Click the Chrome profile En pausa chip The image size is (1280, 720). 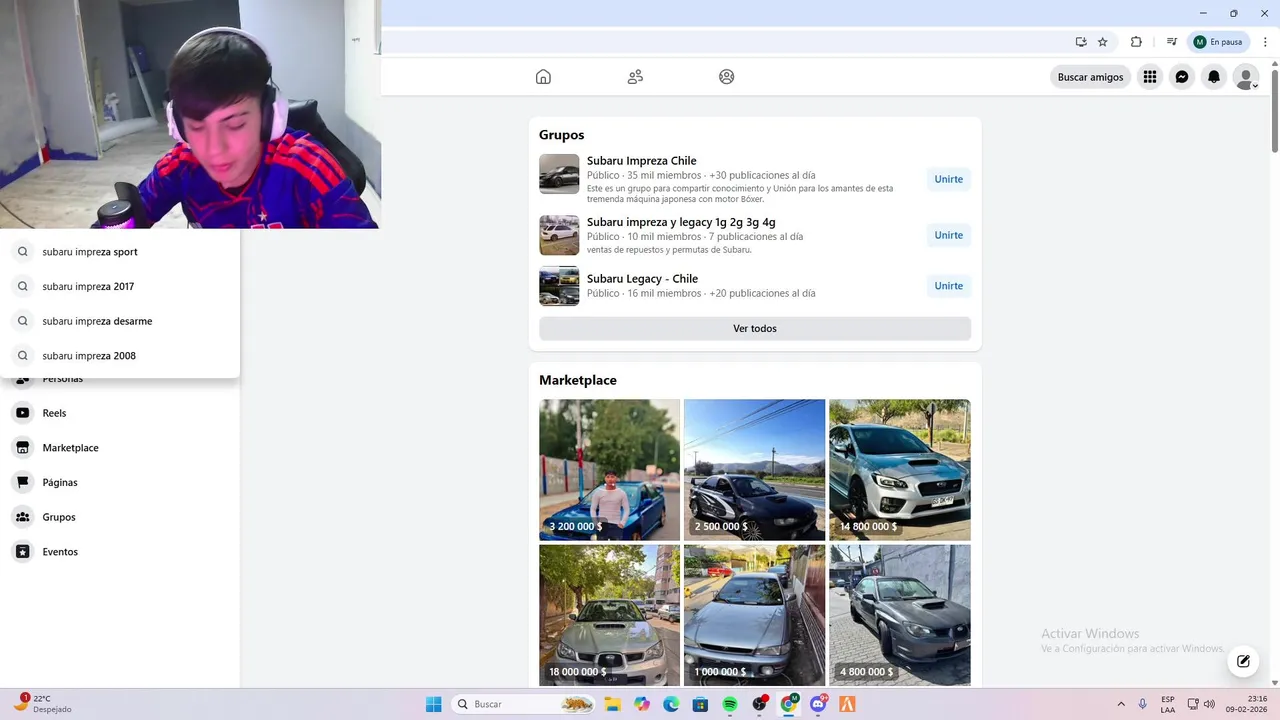point(1218,42)
